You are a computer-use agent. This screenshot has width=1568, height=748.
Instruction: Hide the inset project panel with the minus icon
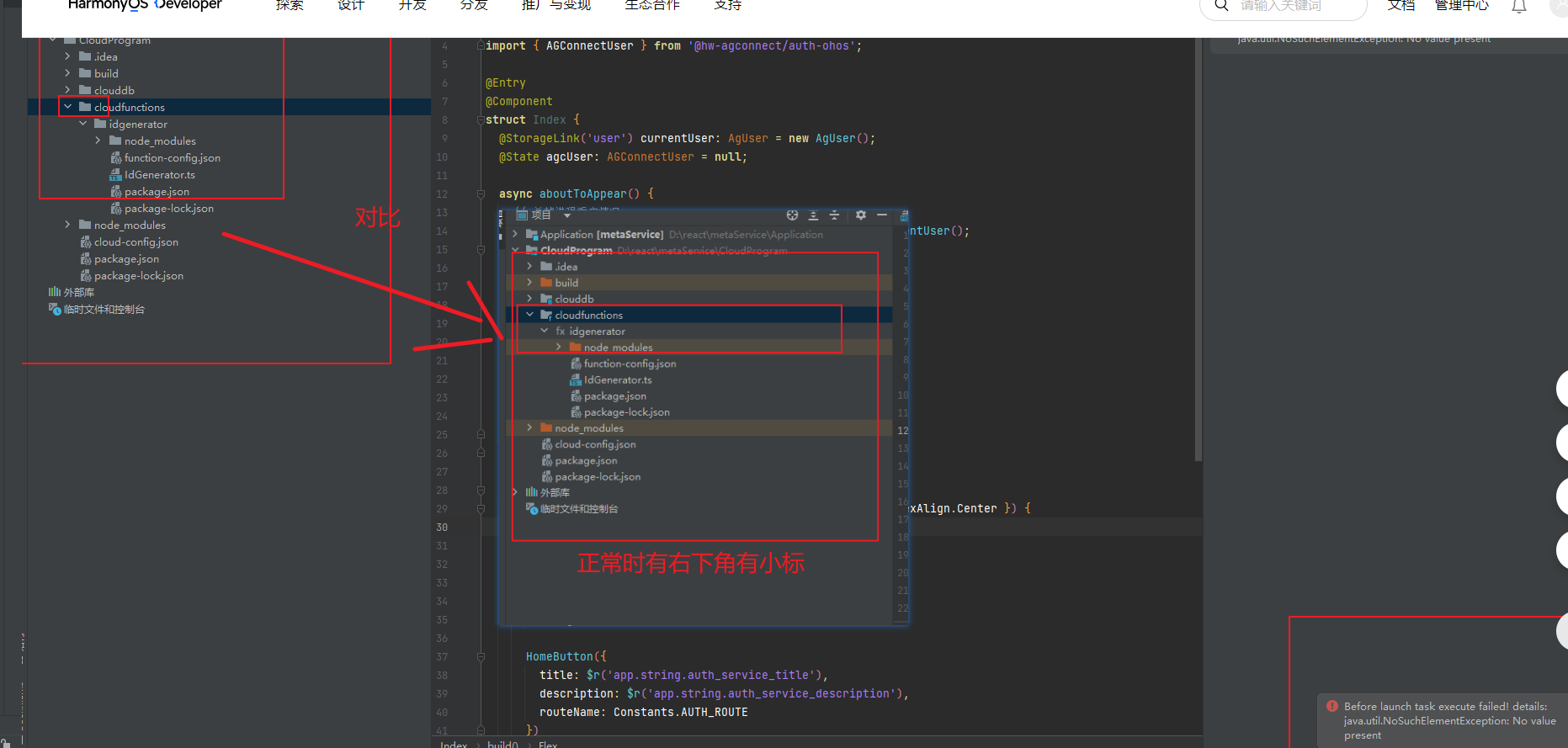point(882,215)
